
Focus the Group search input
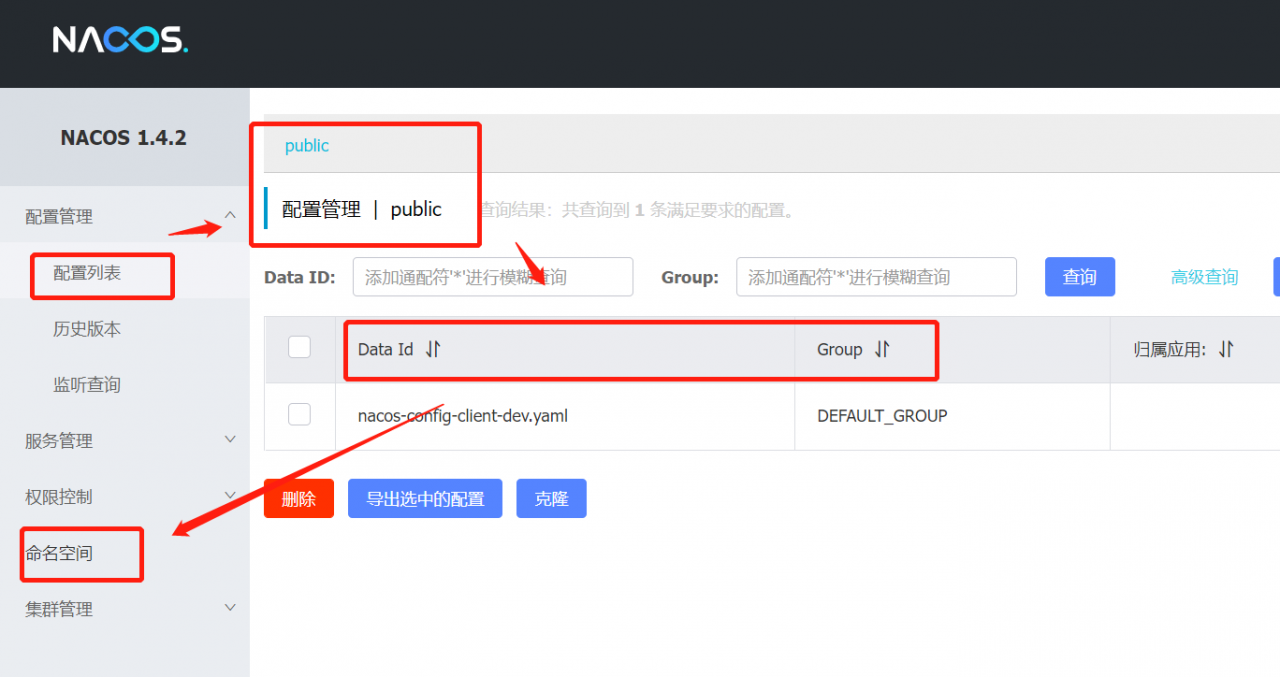click(x=876, y=277)
